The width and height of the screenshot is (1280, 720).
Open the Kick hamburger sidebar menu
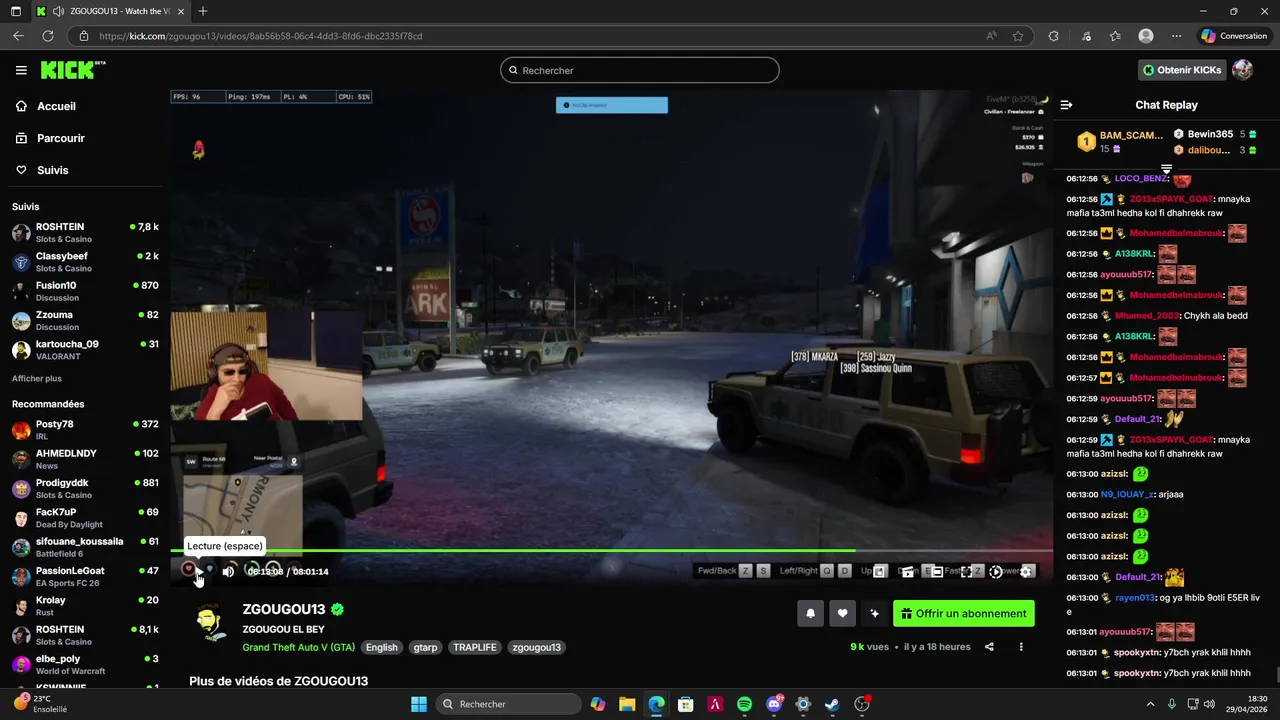21,70
